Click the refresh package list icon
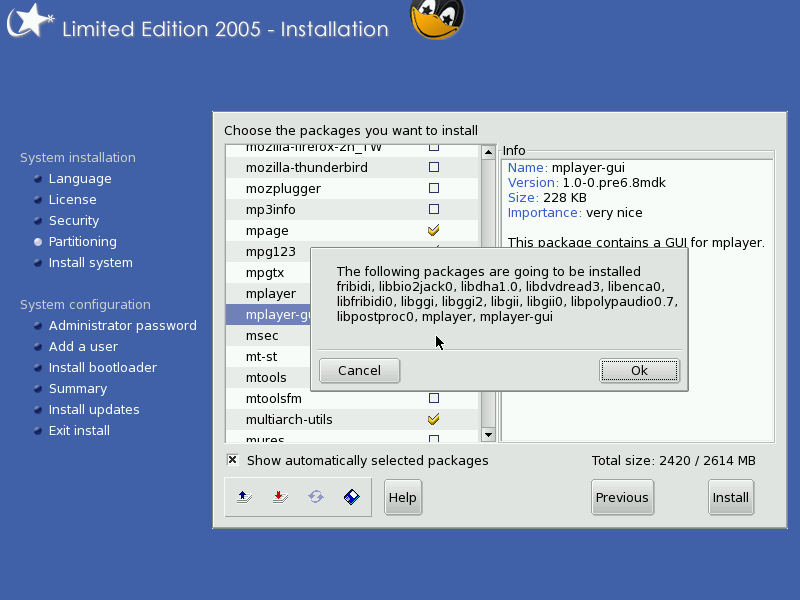Screen dimensions: 800x600 pyautogui.click(x=316, y=496)
